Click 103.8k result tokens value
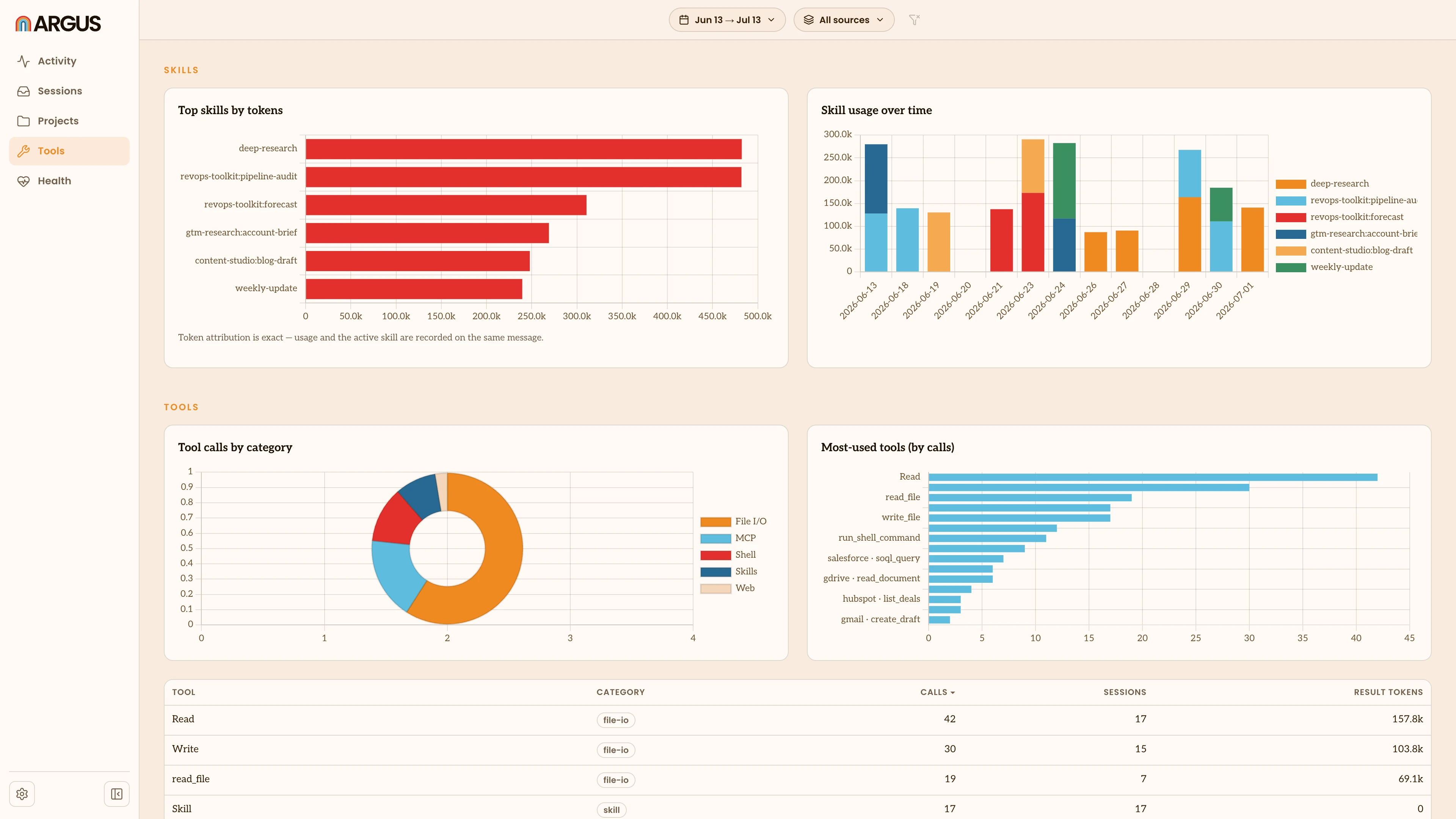This screenshot has width=1456, height=819. (x=1407, y=749)
